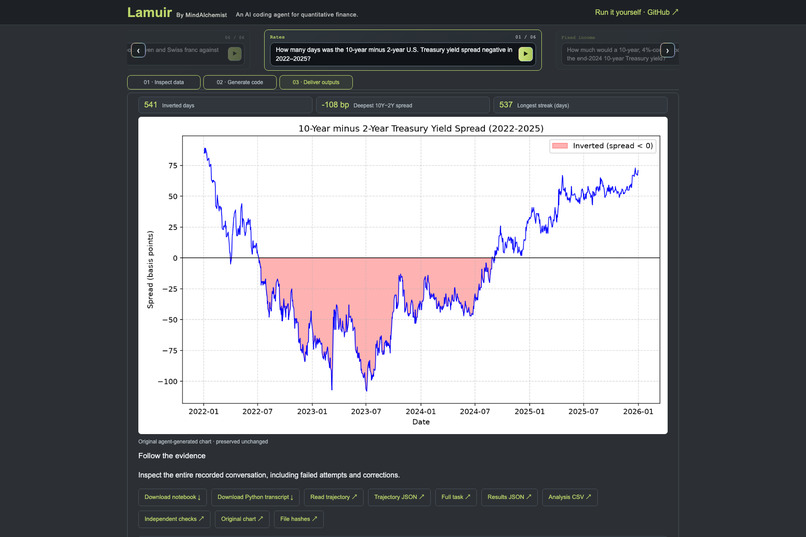Click the 537 Longest streak (days) stat
806x537 pixels.
[580, 105]
